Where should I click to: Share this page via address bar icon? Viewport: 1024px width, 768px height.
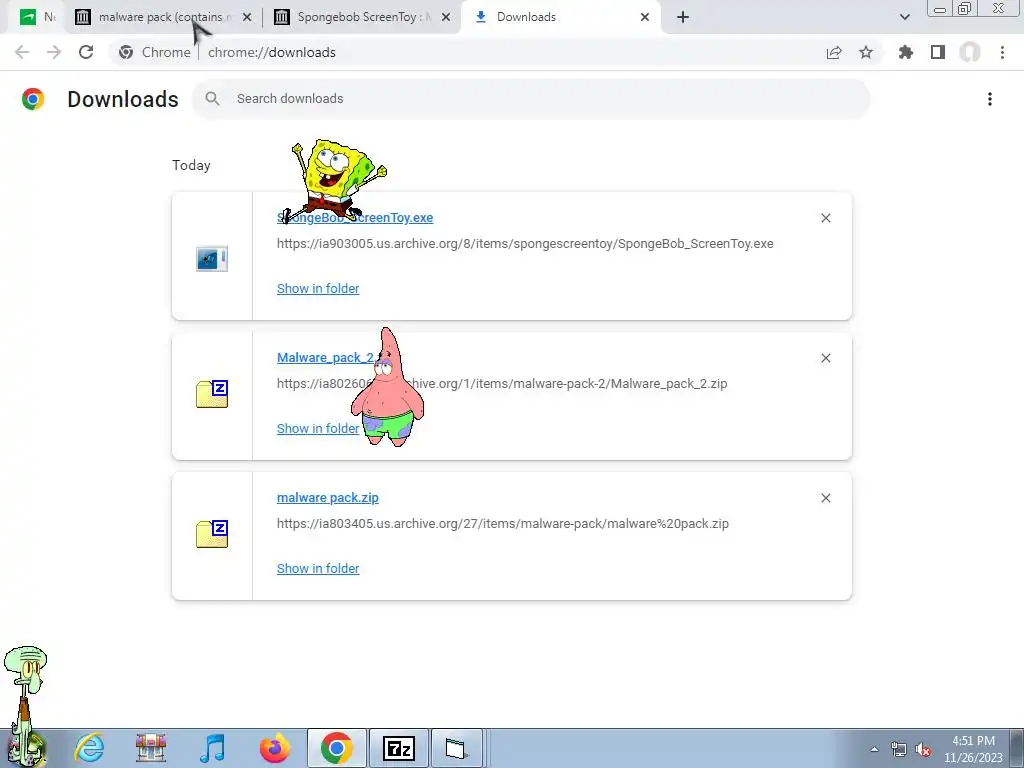834,52
